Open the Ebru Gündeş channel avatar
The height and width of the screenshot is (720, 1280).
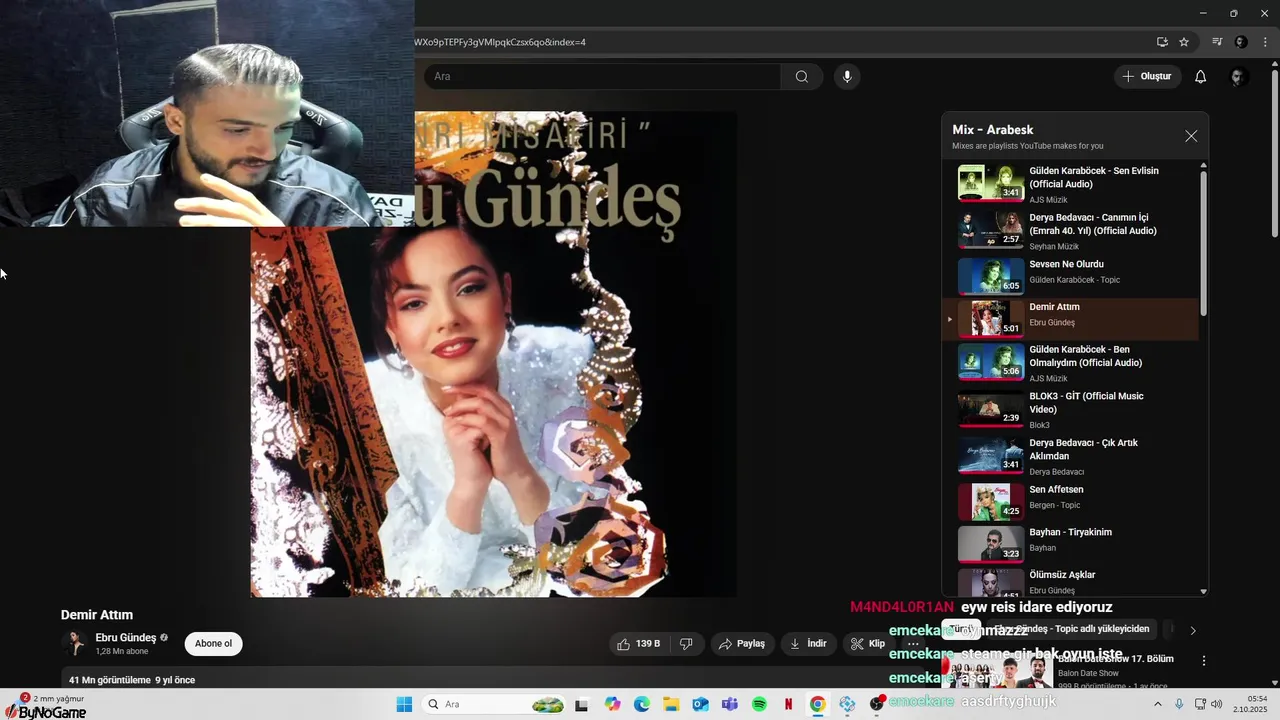(74, 644)
